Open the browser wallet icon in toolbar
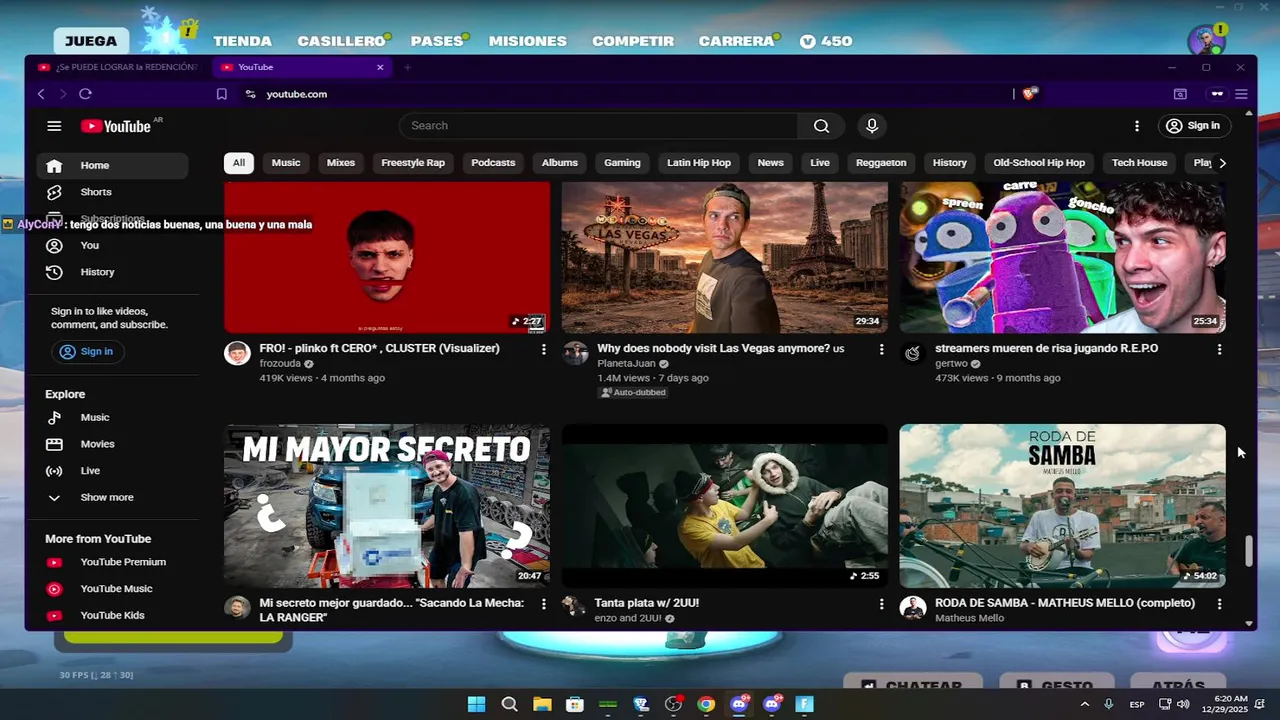The height and width of the screenshot is (720, 1280). (1180, 94)
